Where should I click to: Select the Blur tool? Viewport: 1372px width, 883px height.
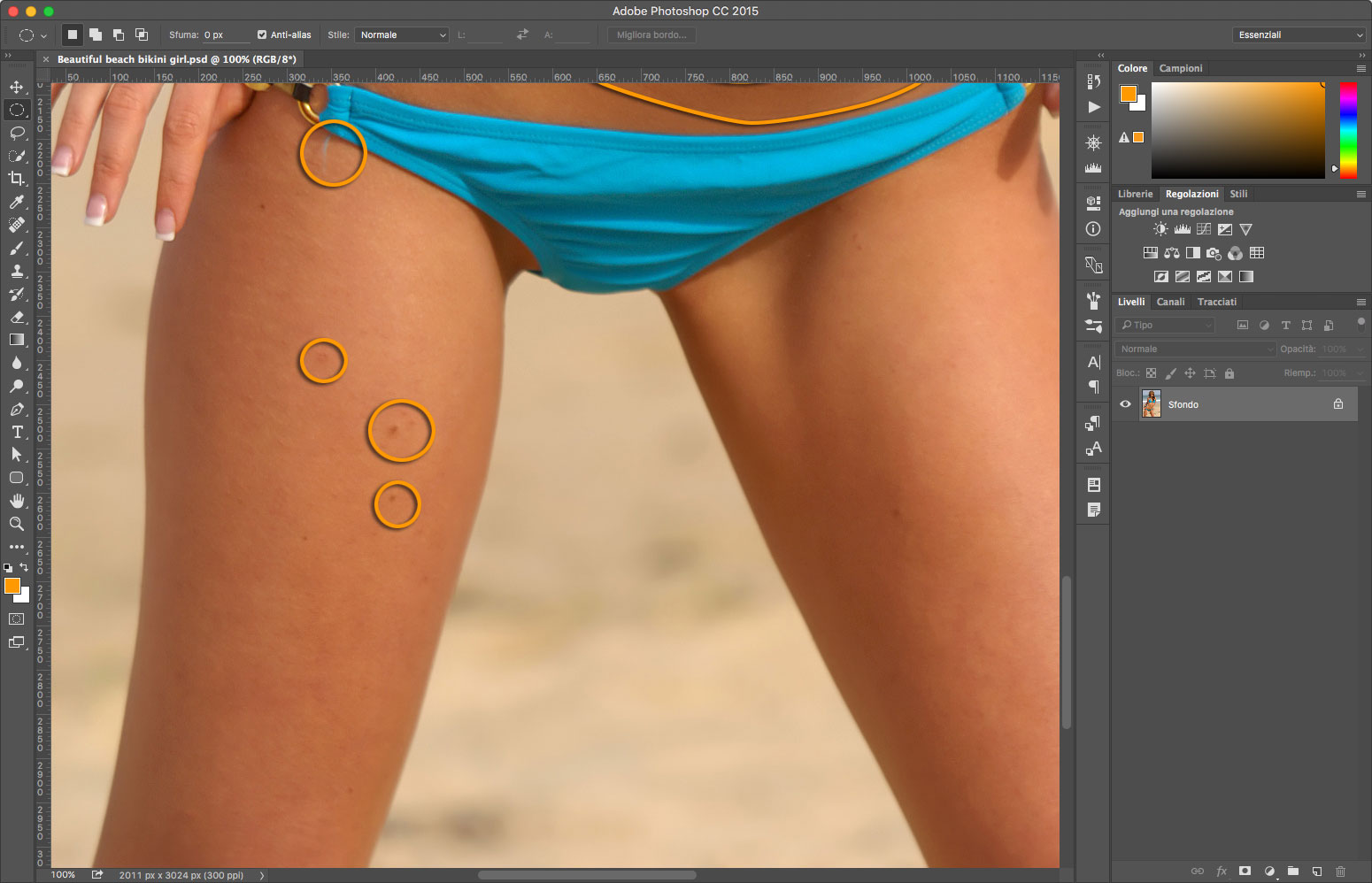17,363
